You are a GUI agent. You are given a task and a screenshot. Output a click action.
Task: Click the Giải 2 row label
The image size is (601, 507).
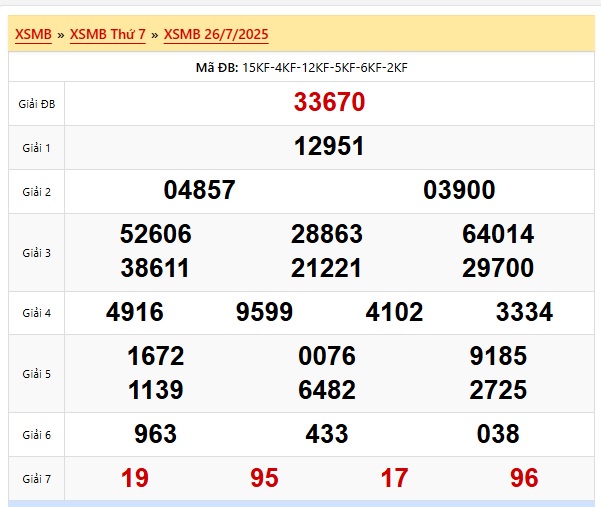(x=36, y=192)
